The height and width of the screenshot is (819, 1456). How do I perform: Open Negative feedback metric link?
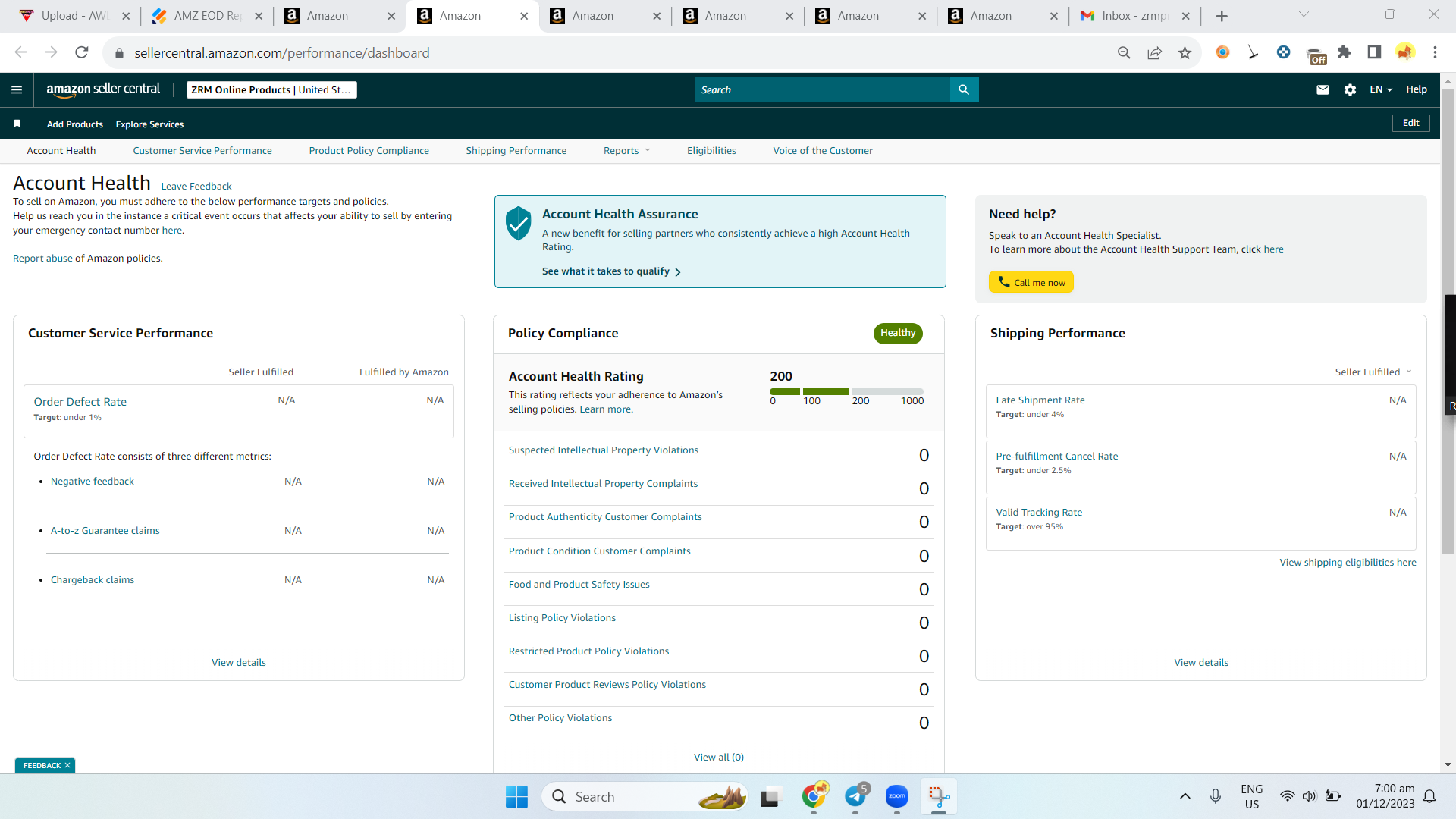[93, 482]
